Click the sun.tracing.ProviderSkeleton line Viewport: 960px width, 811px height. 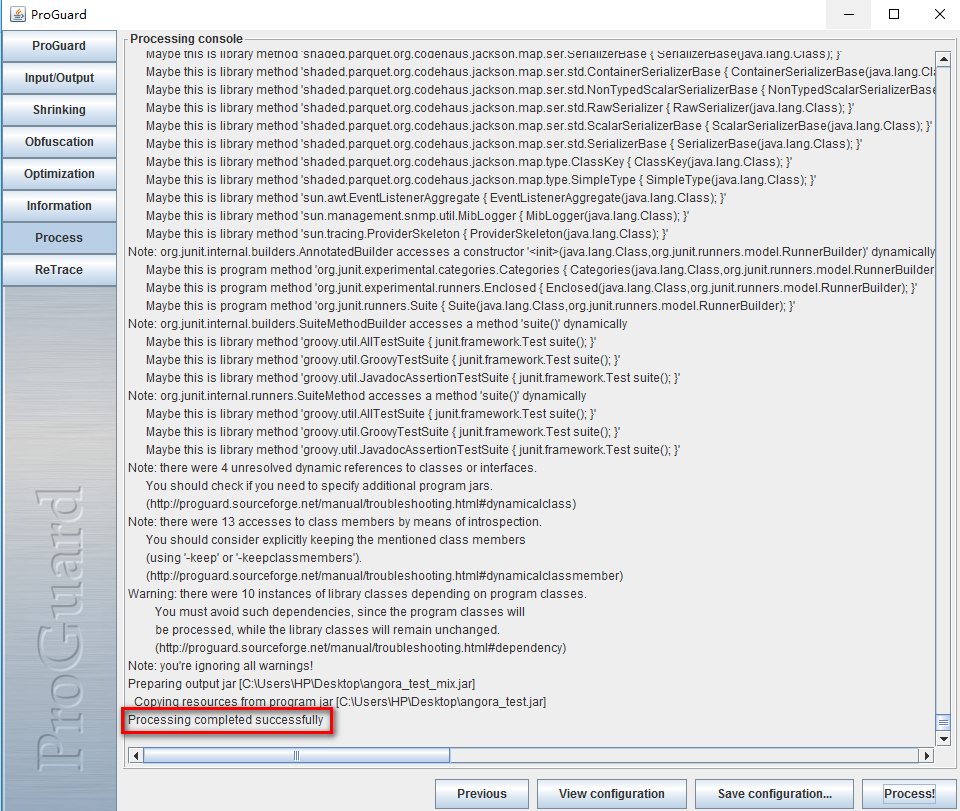click(407, 234)
